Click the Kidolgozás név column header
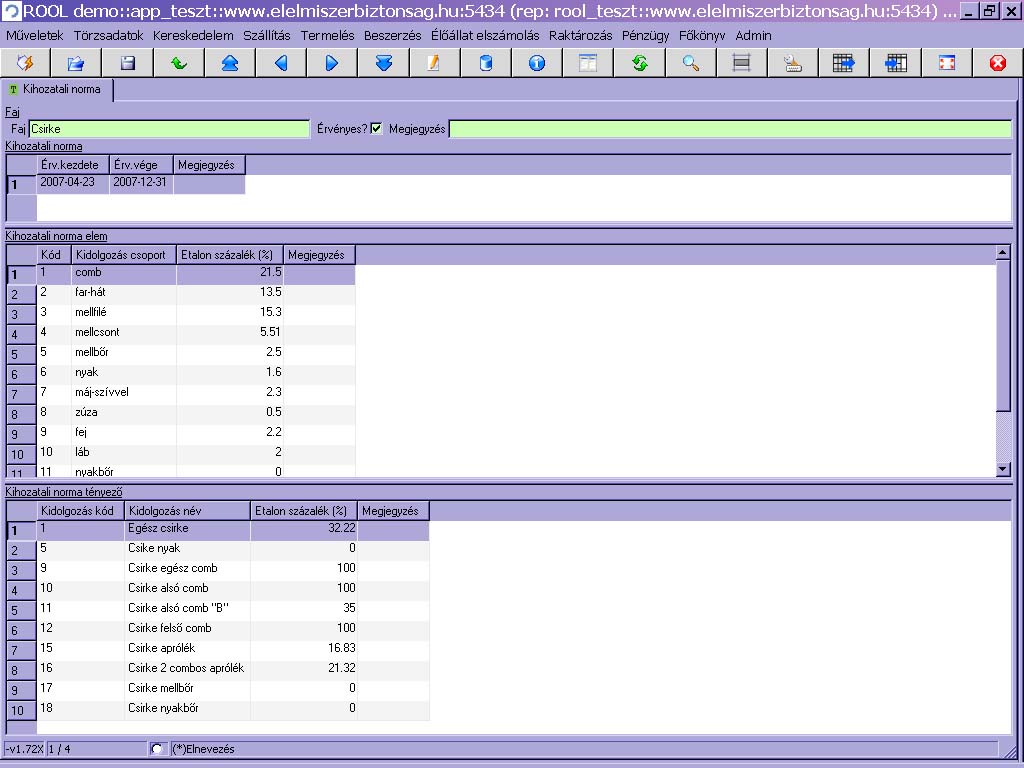This screenshot has width=1024, height=768. click(x=188, y=511)
